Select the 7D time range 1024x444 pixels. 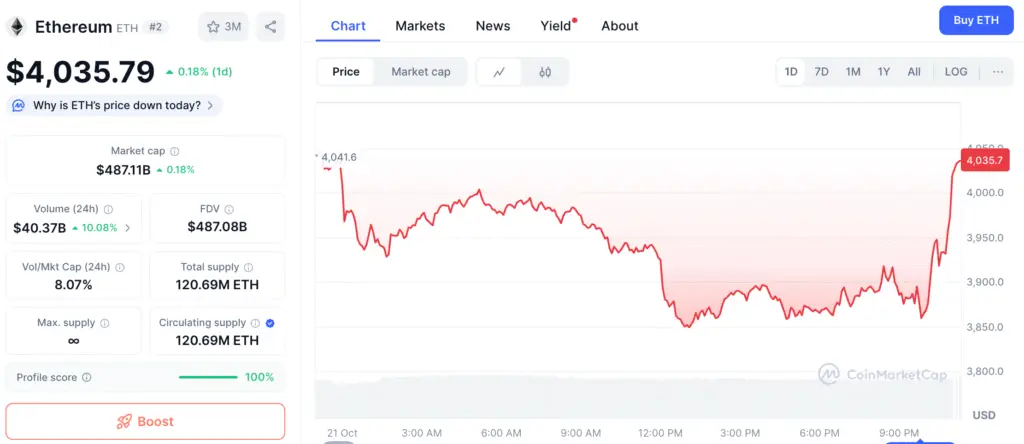tap(821, 72)
